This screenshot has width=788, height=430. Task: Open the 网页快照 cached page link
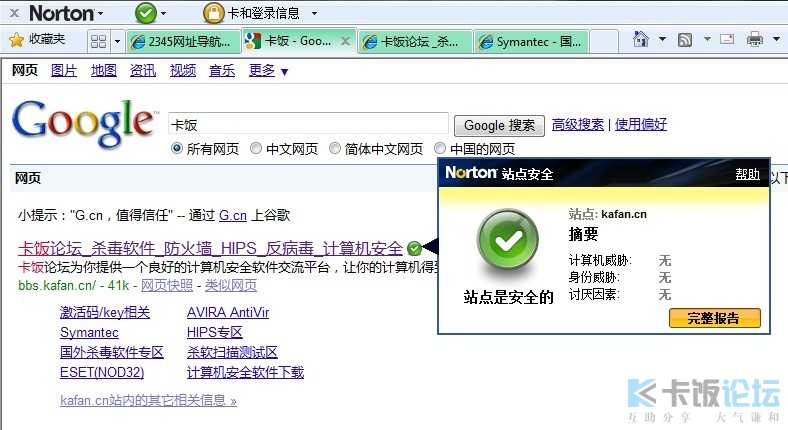[167, 285]
